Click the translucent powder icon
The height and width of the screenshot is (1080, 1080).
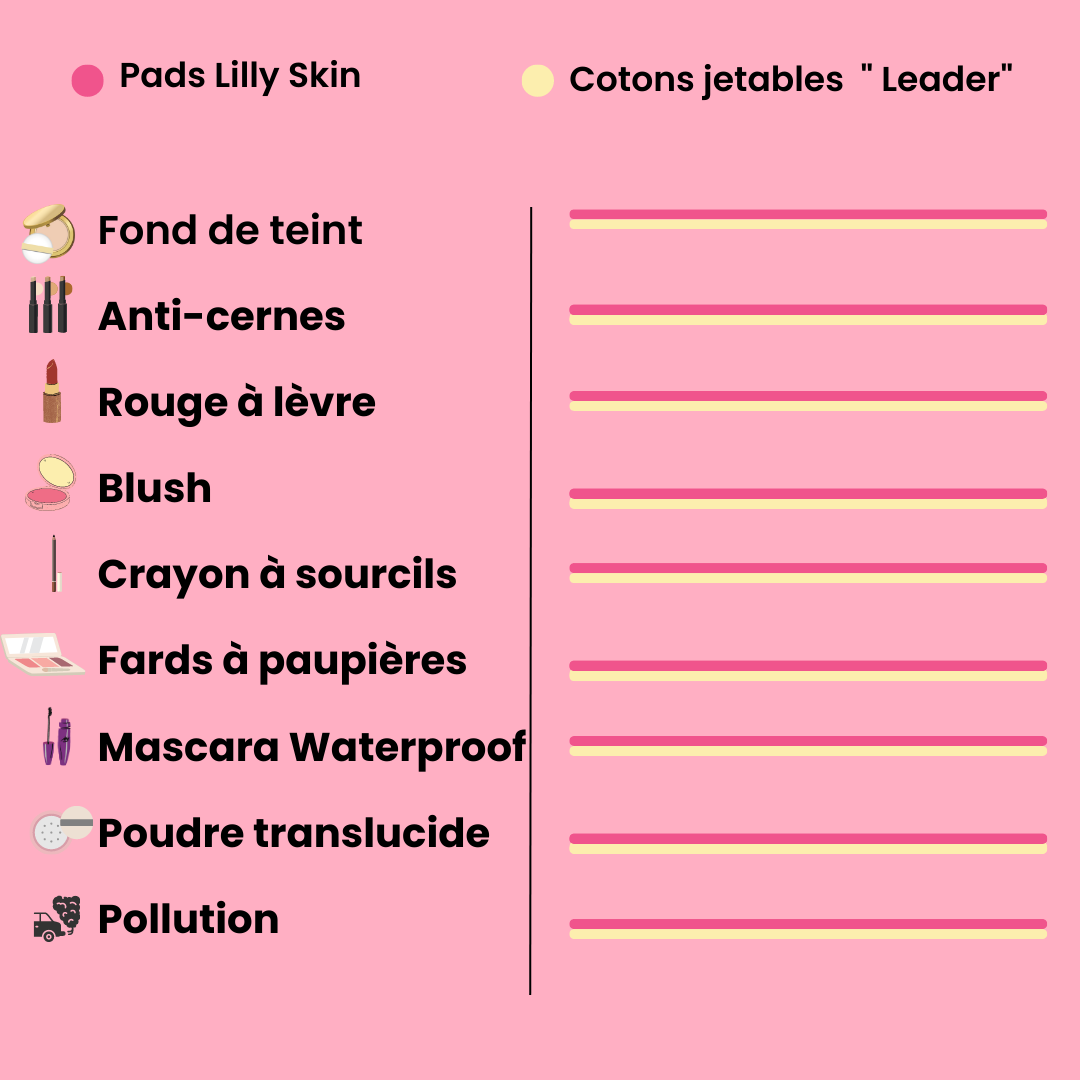(63, 828)
